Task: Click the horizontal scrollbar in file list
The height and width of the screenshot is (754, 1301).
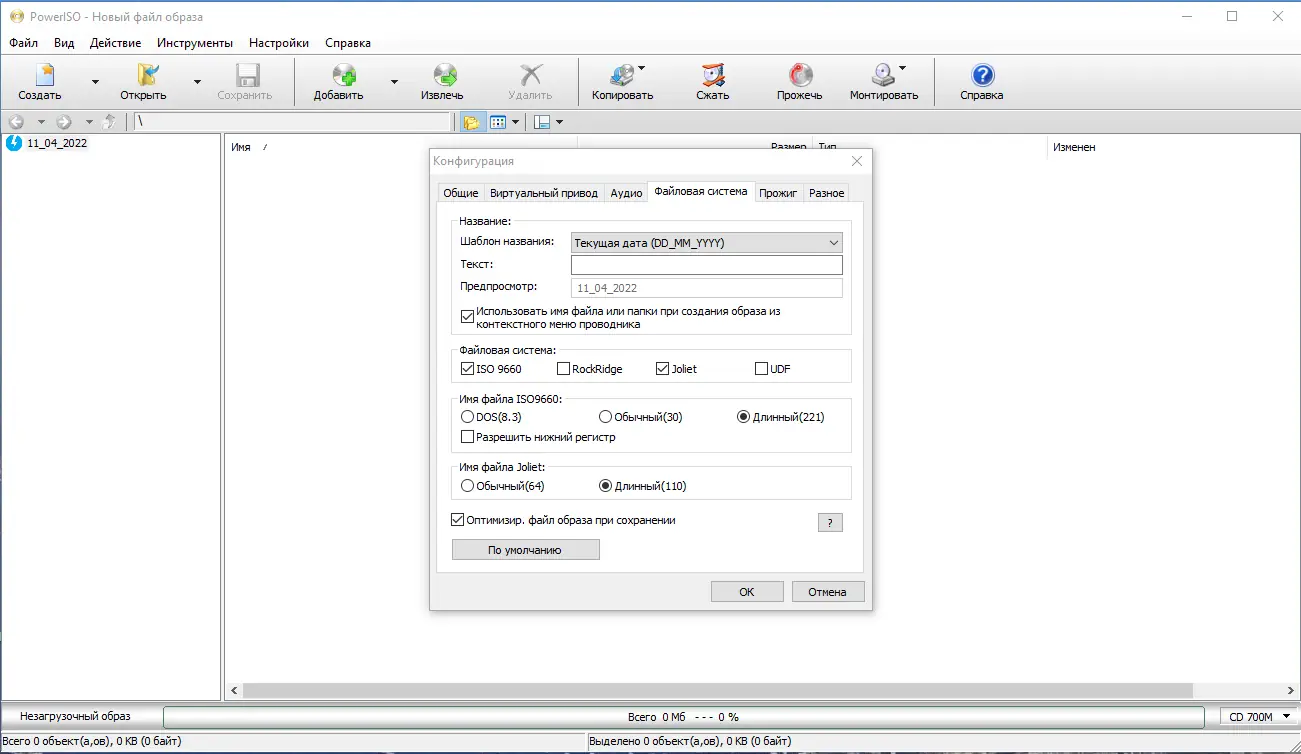Action: (718, 691)
